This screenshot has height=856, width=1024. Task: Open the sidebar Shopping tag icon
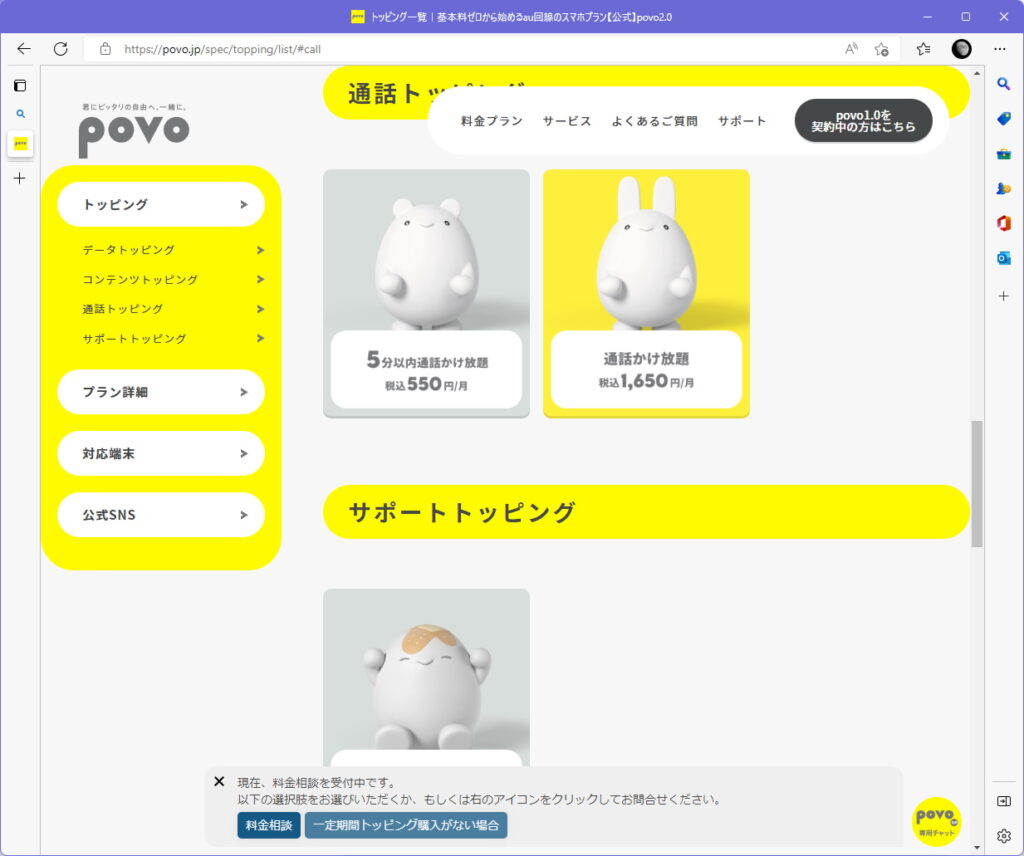[x=1004, y=118]
